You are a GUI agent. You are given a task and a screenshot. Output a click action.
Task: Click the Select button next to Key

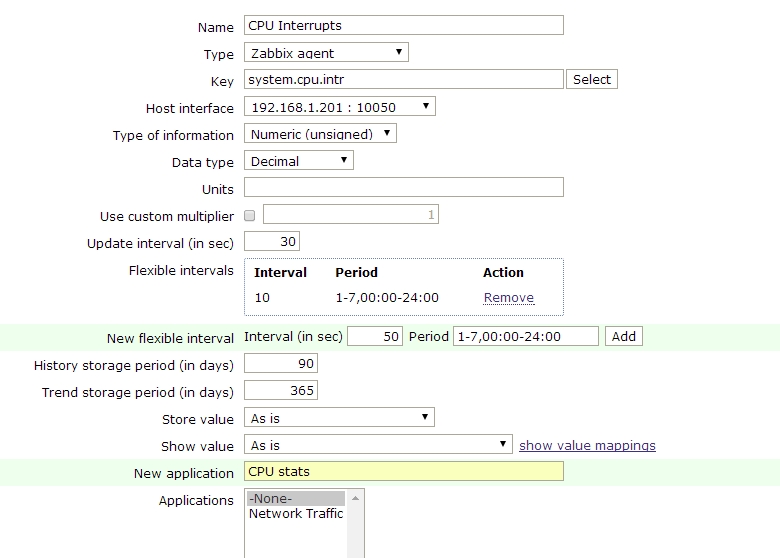point(591,79)
